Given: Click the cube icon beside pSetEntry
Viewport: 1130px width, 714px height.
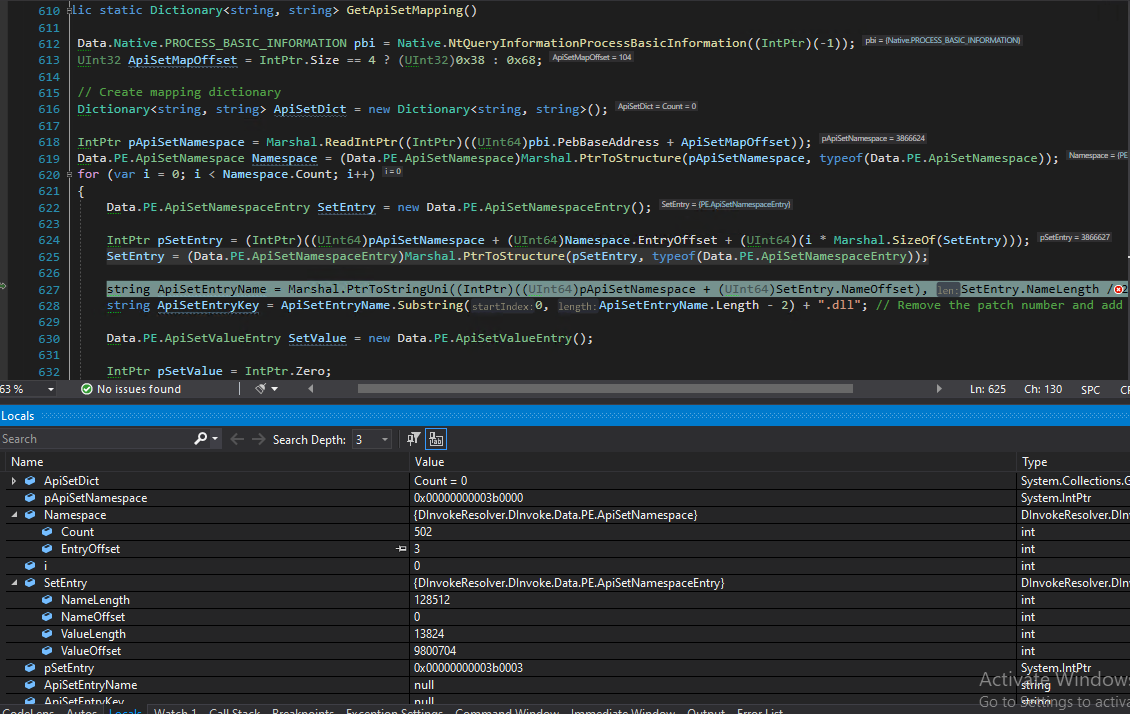Looking at the screenshot, I should pyautogui.click(x=30, y=668).
